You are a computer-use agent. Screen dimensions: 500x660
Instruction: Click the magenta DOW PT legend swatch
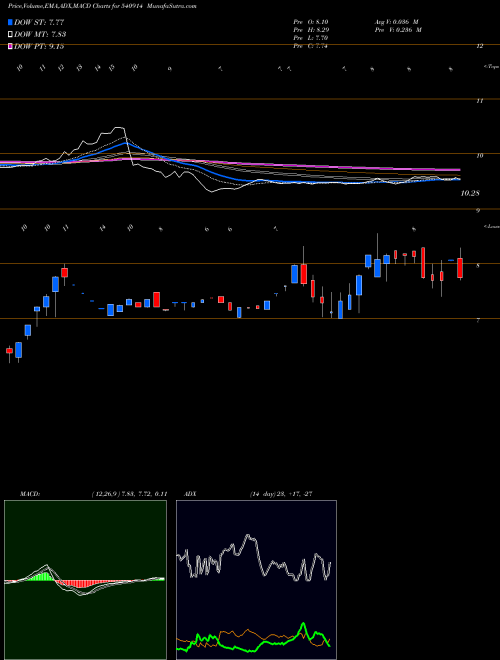click(11, 46)
